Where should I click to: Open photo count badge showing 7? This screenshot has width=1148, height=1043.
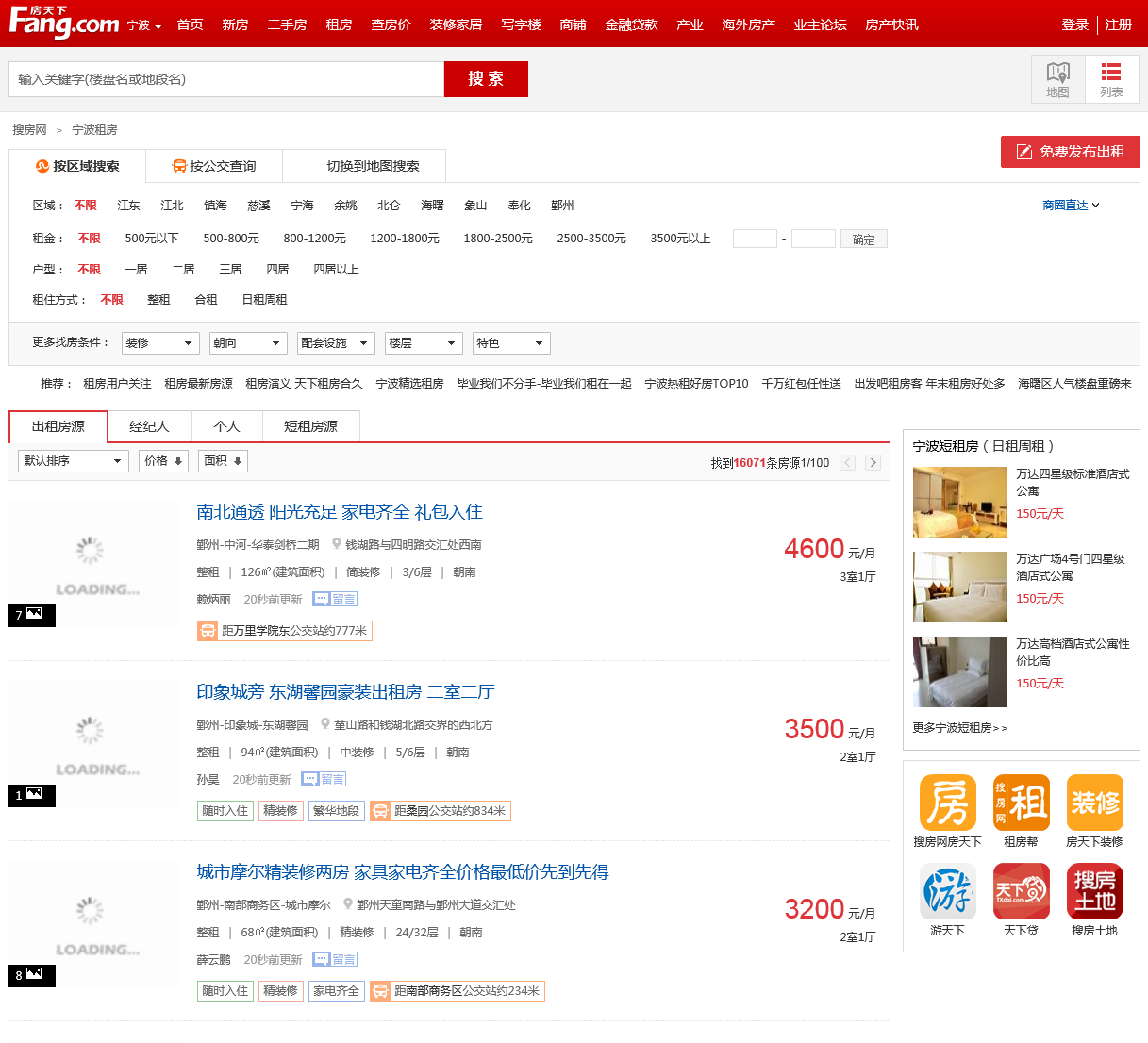[x=32, y=615]
